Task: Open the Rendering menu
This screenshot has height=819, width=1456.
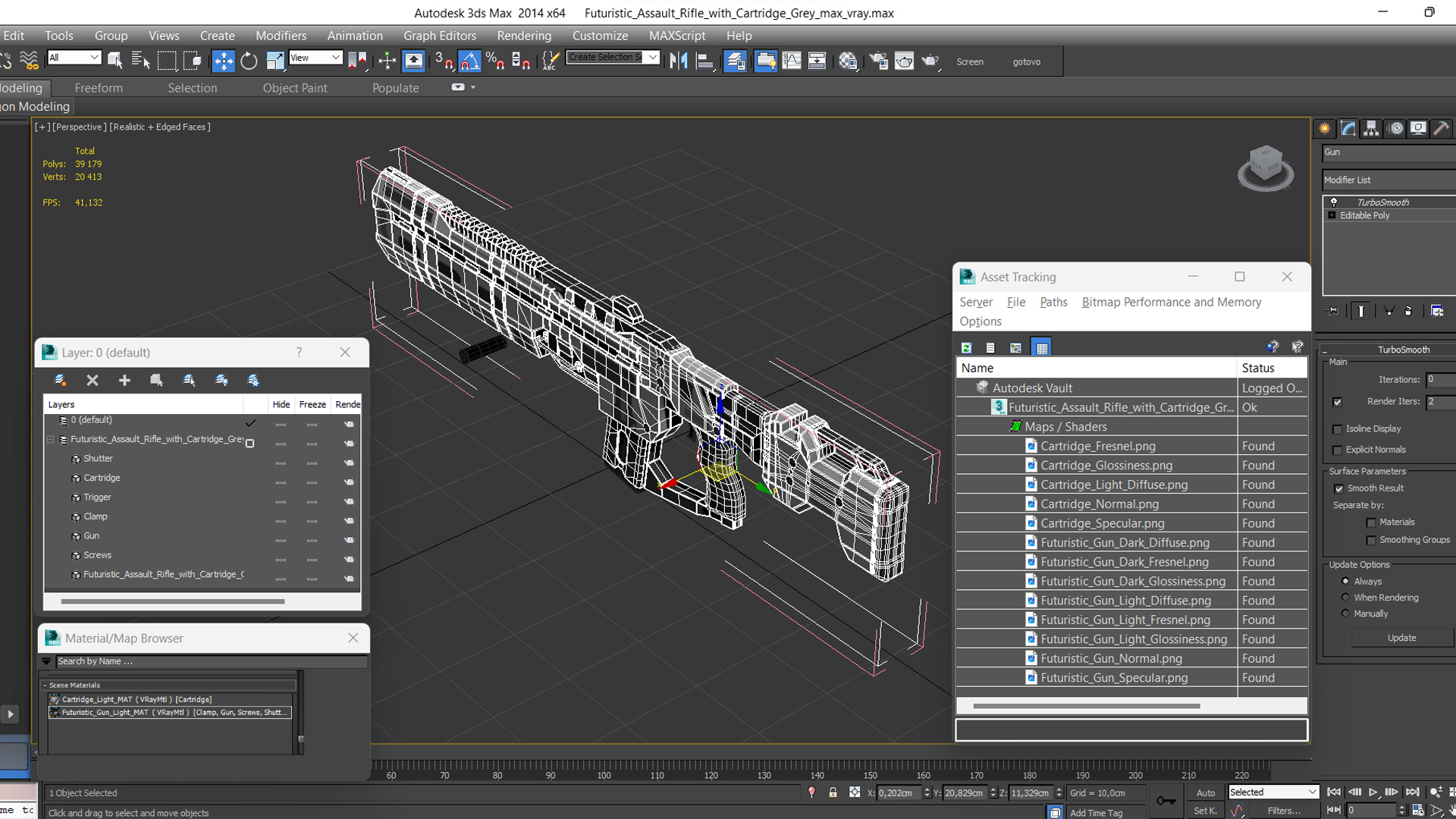Action: pos(524,36)
